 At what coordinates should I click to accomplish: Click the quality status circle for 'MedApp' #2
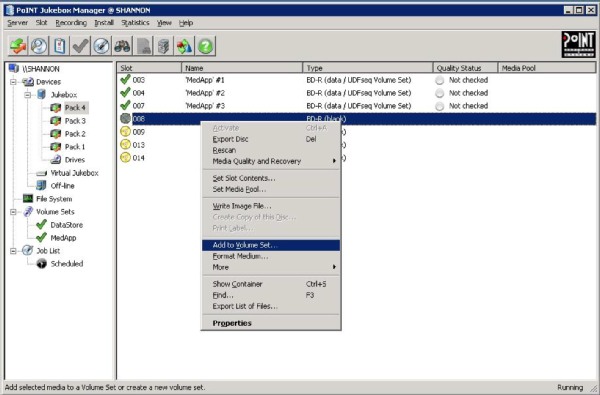pyautogui.click(x=440, y=93)
